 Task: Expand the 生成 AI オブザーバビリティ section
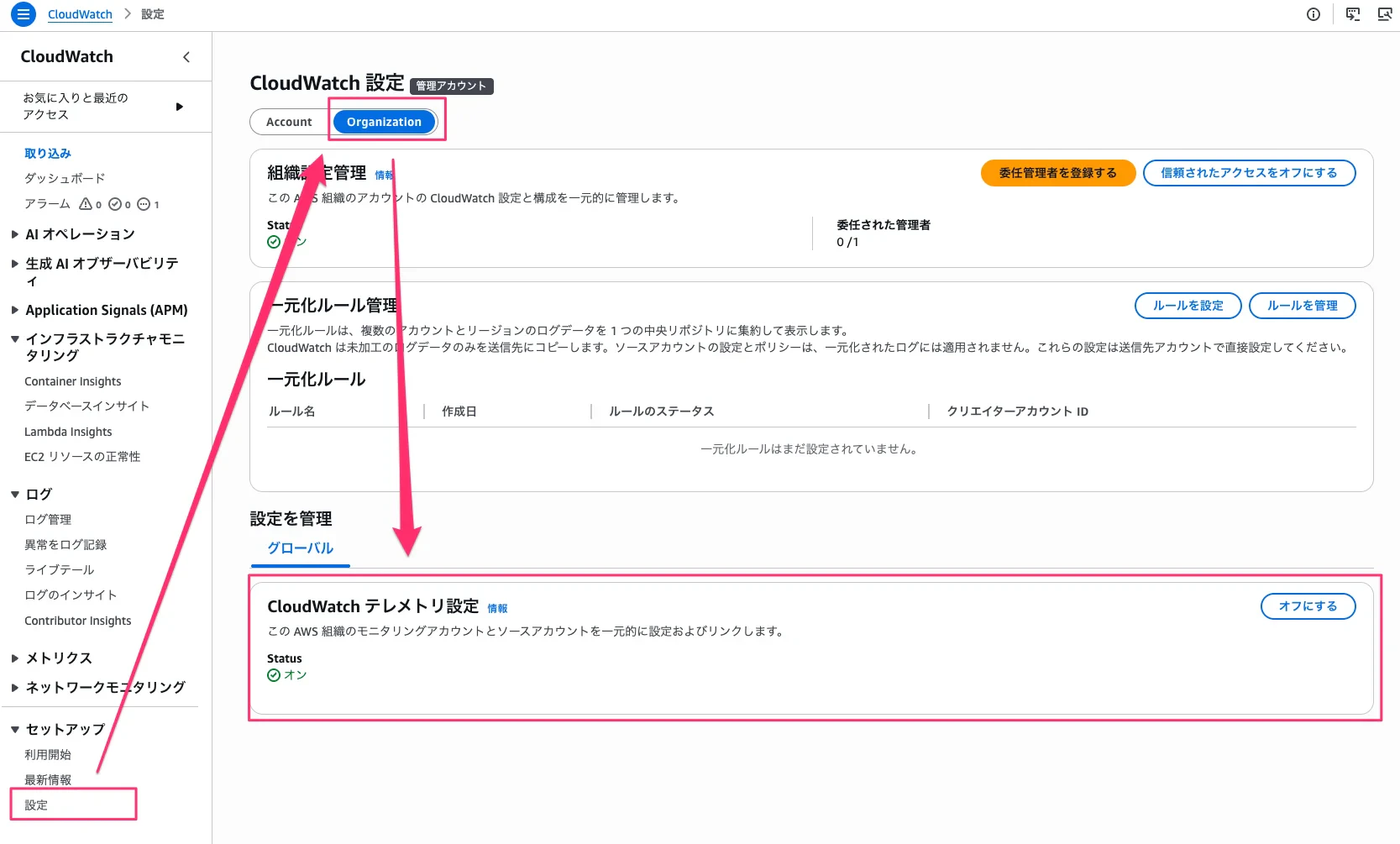(x=15, y=264)
